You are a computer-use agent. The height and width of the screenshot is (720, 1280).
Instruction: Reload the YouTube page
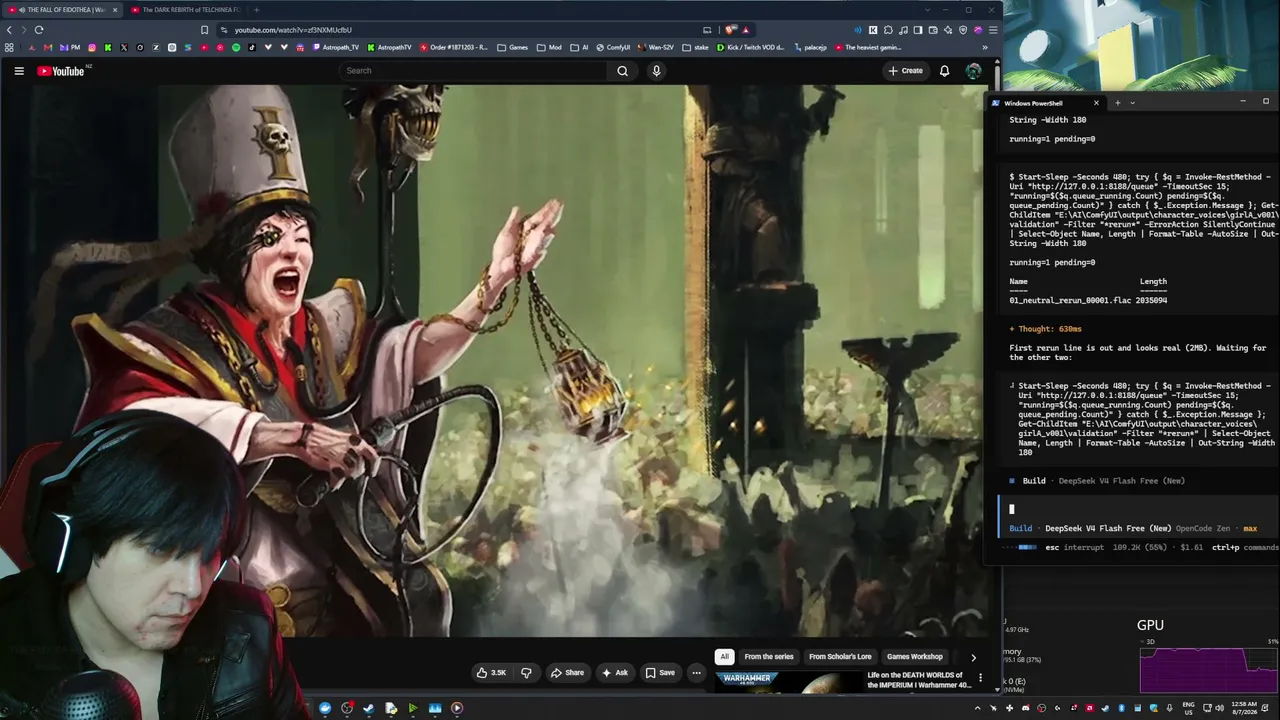39,30
